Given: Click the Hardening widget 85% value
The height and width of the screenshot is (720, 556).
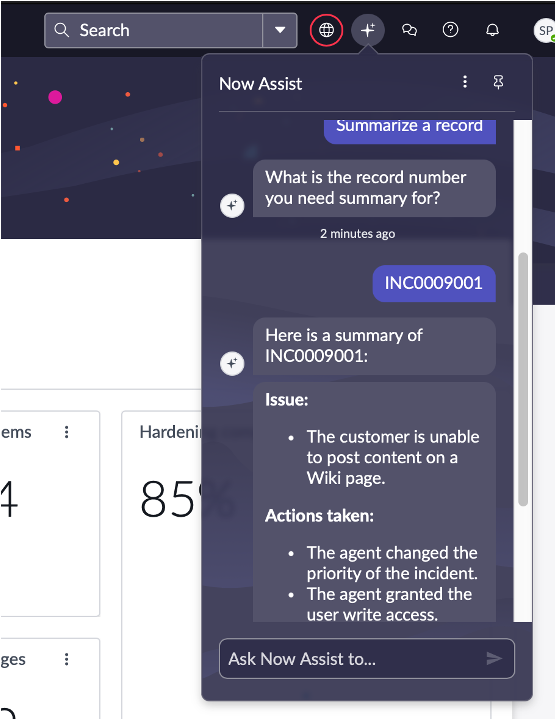Looking at the screenshot, I should (x=170, y=499).
